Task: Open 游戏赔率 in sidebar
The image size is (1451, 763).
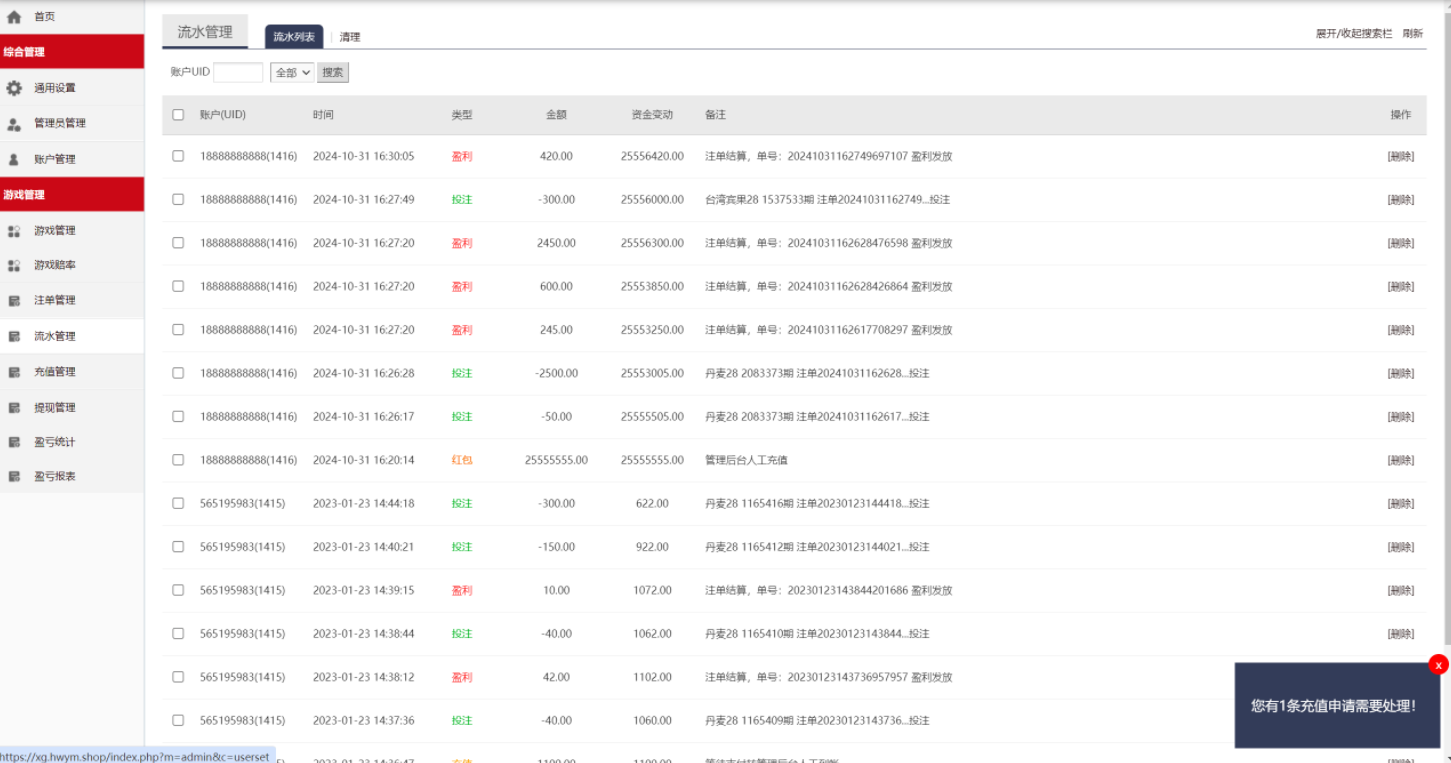Action: (55, 266)
